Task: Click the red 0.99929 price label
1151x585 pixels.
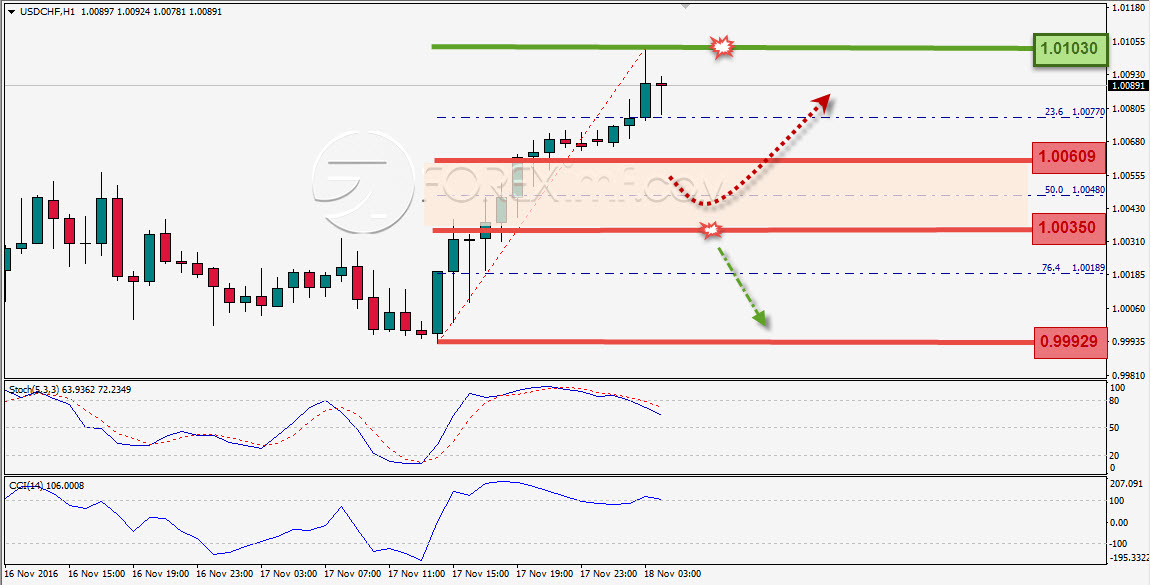Action: (1070, 343)
